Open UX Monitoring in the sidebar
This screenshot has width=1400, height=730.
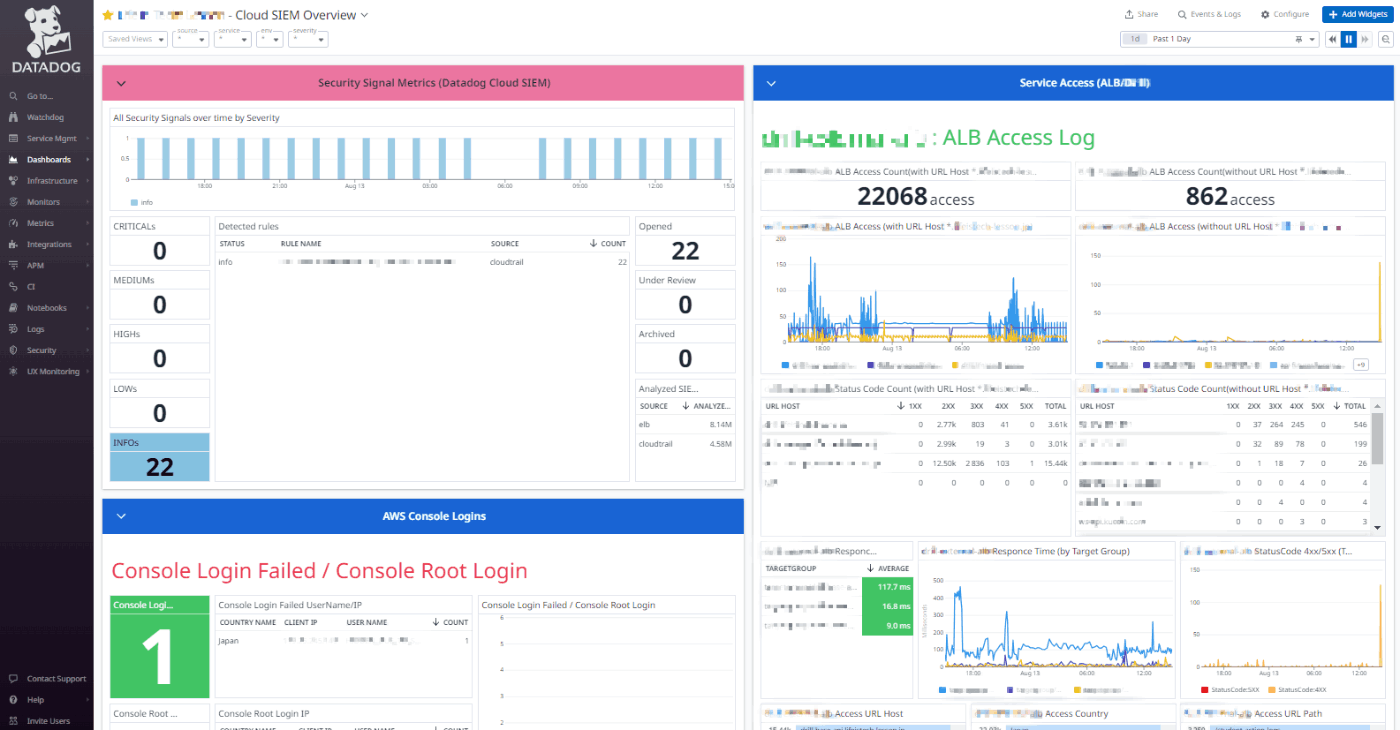pyautogui.click(x=52, y=371)
